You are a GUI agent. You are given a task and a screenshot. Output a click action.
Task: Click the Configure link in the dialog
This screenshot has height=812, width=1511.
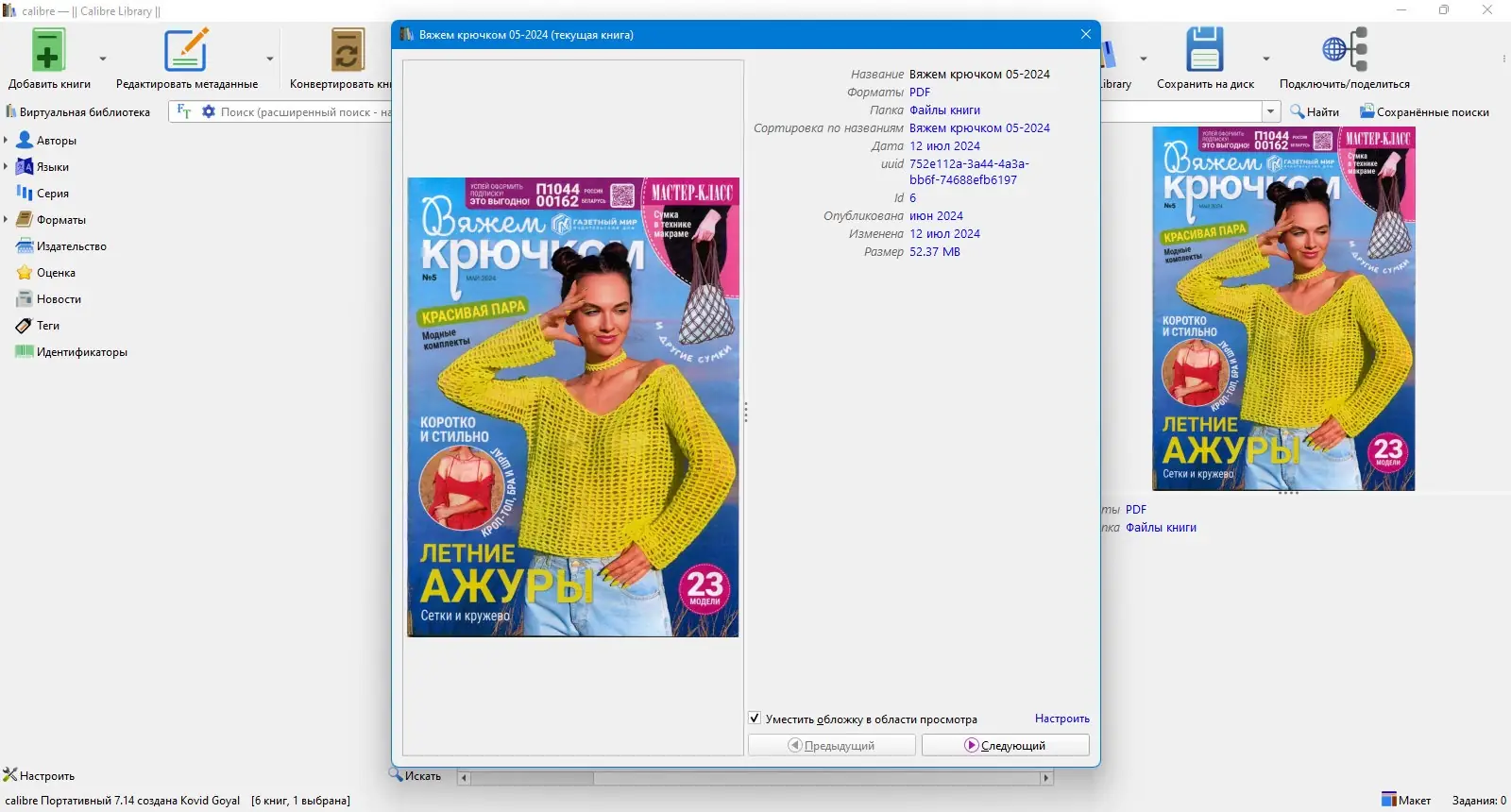point(1062,719)
